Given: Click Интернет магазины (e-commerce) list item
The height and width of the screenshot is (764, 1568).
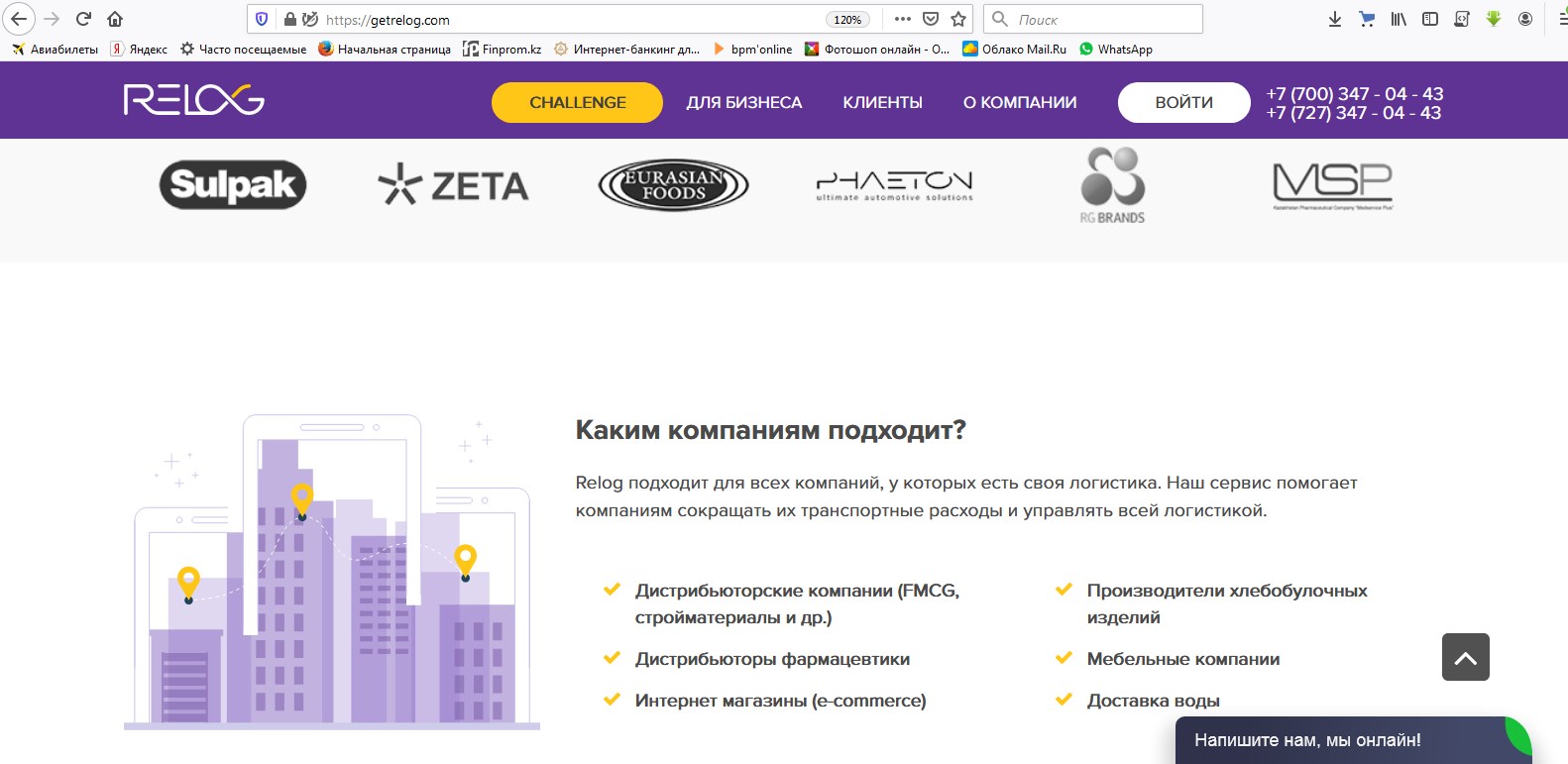Looking at the screenshot, I should coord(780,701).
